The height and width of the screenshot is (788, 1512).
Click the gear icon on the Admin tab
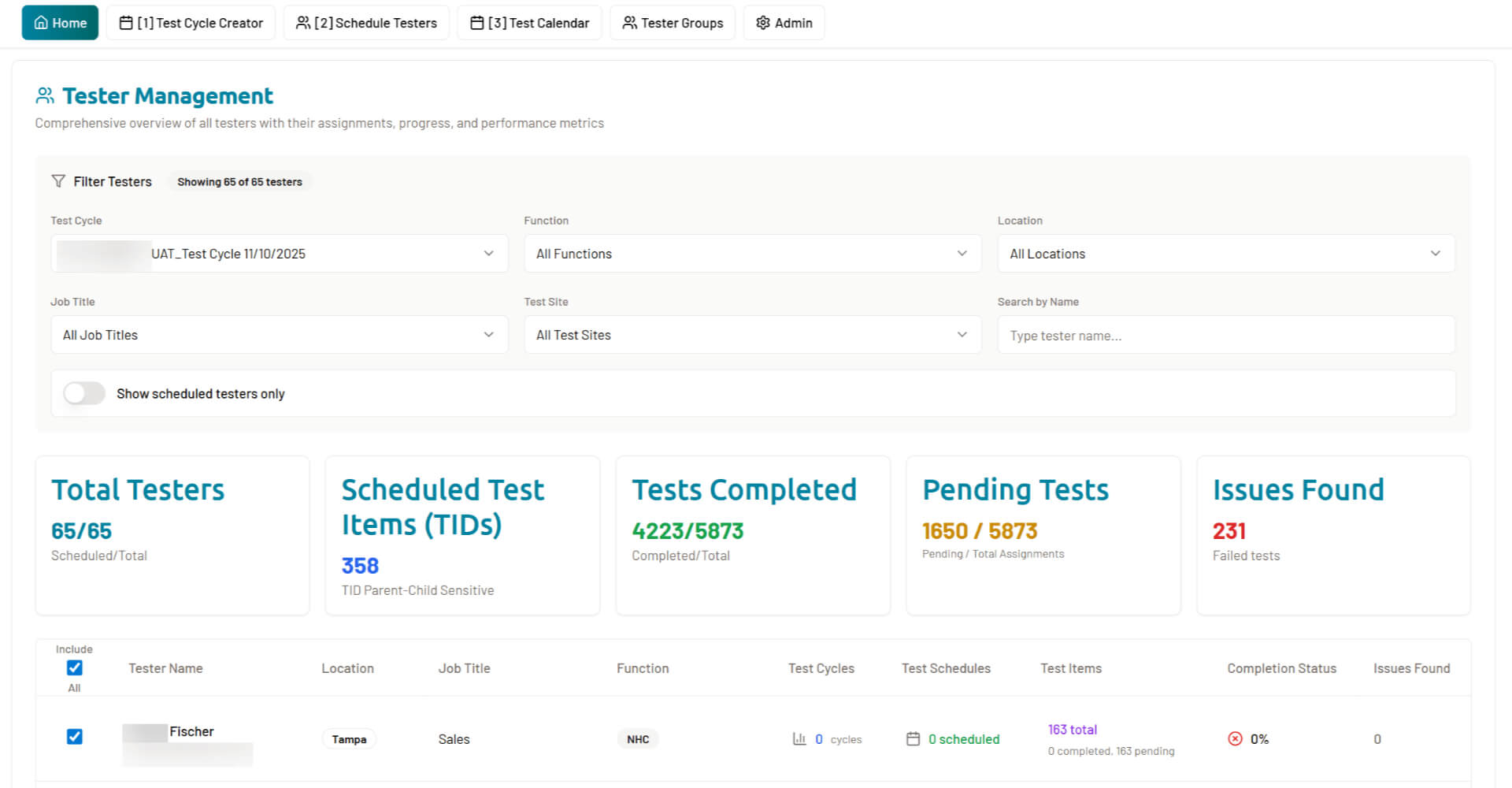762,23
